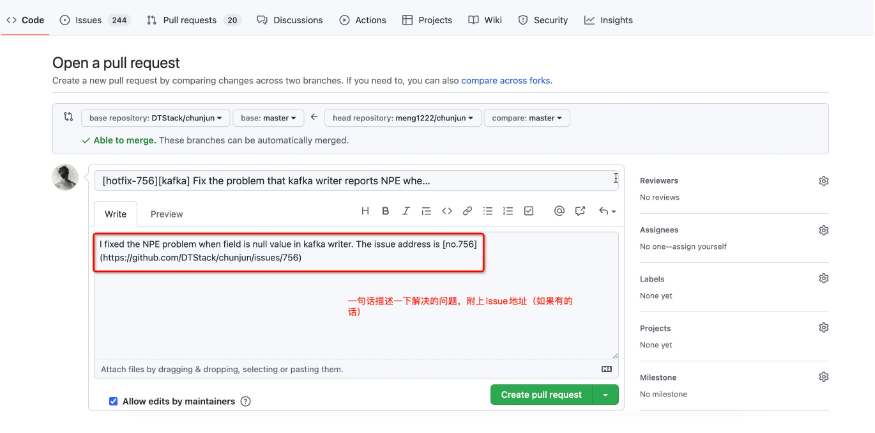Mention a user with @ icon

[559, 211]
